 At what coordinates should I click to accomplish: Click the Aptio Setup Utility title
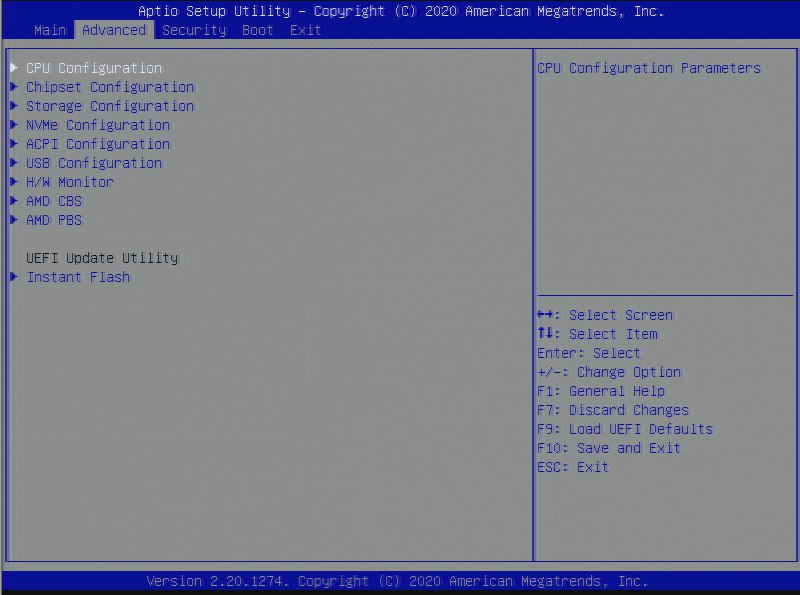click(401, 11)
